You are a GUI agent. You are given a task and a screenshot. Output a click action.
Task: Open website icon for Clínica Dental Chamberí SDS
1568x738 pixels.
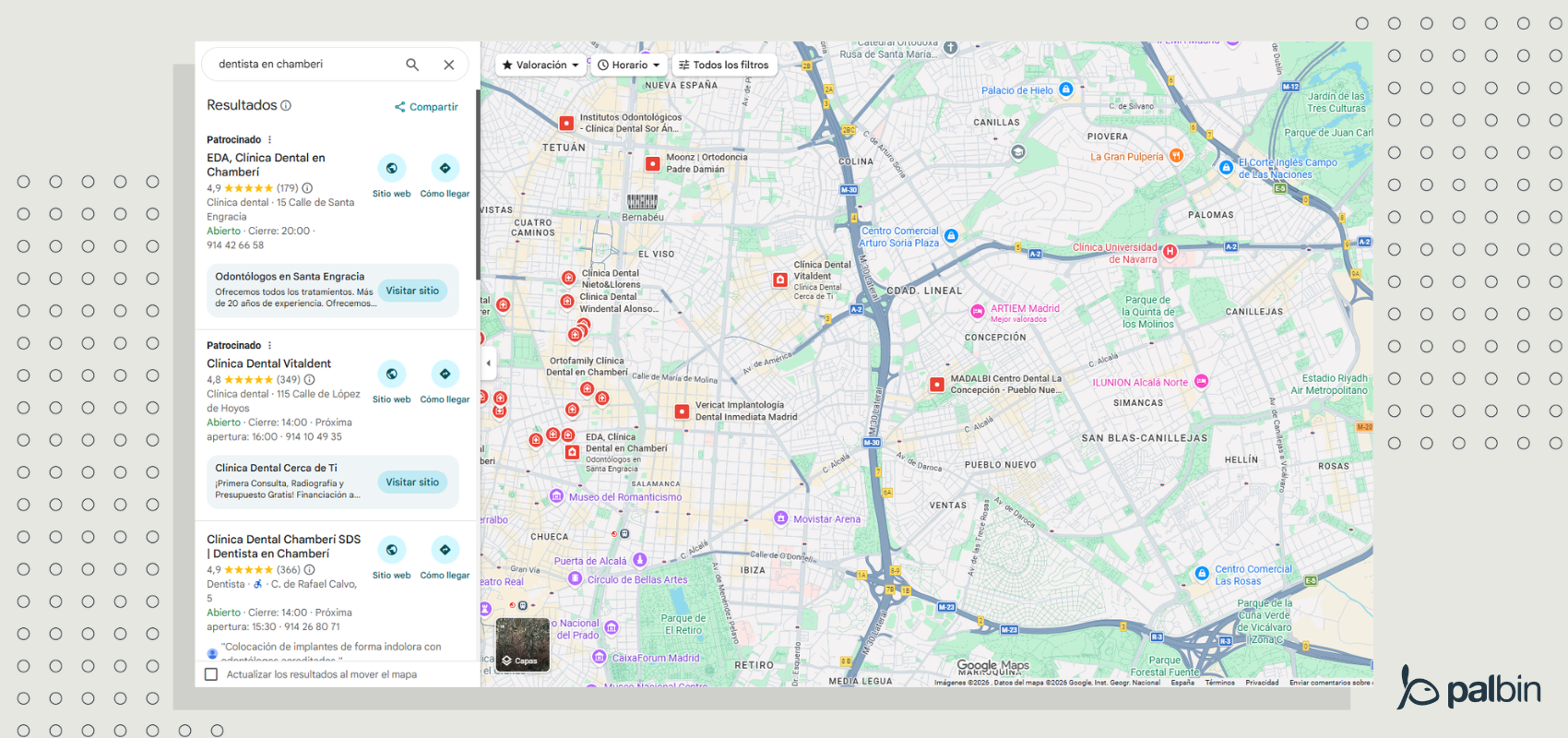(392, 550)
